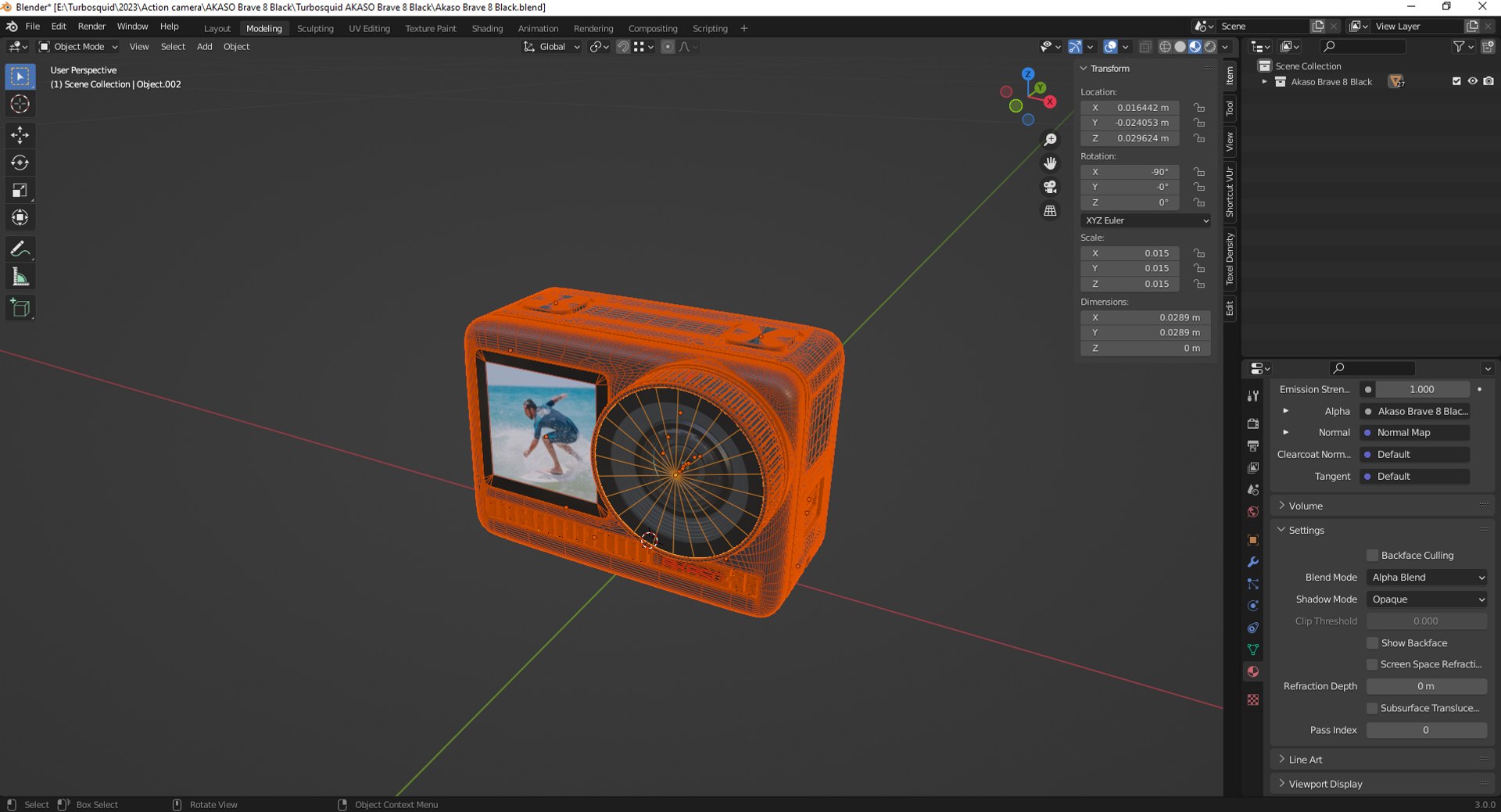Image resolution: width=1501 pixels, height=812 pixels.
Task: Enable Backface Culling checkbox
Action: (1372, 555)
